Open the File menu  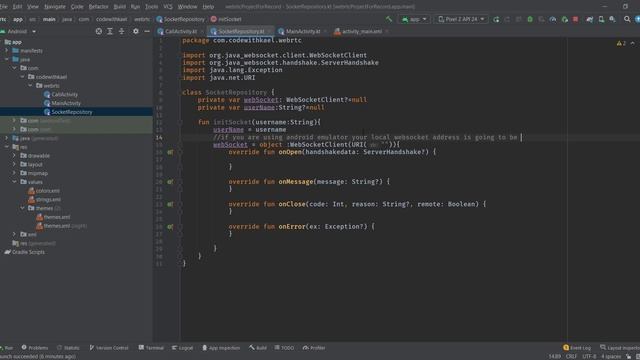point(3,7)
